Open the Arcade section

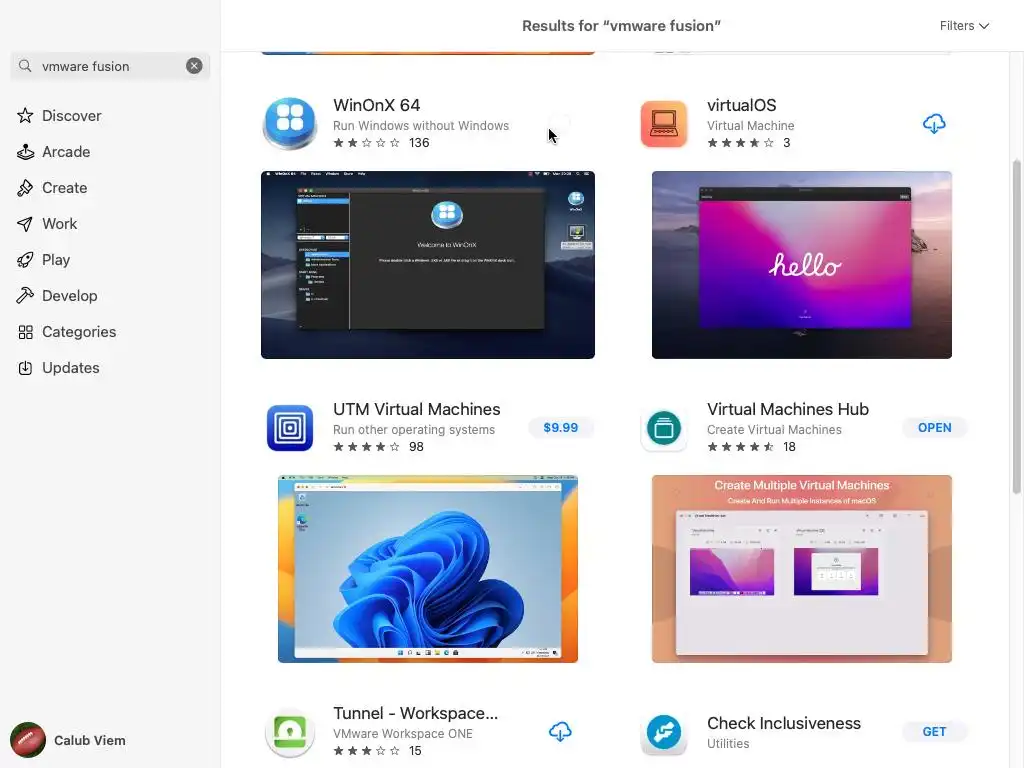point(66,152)
